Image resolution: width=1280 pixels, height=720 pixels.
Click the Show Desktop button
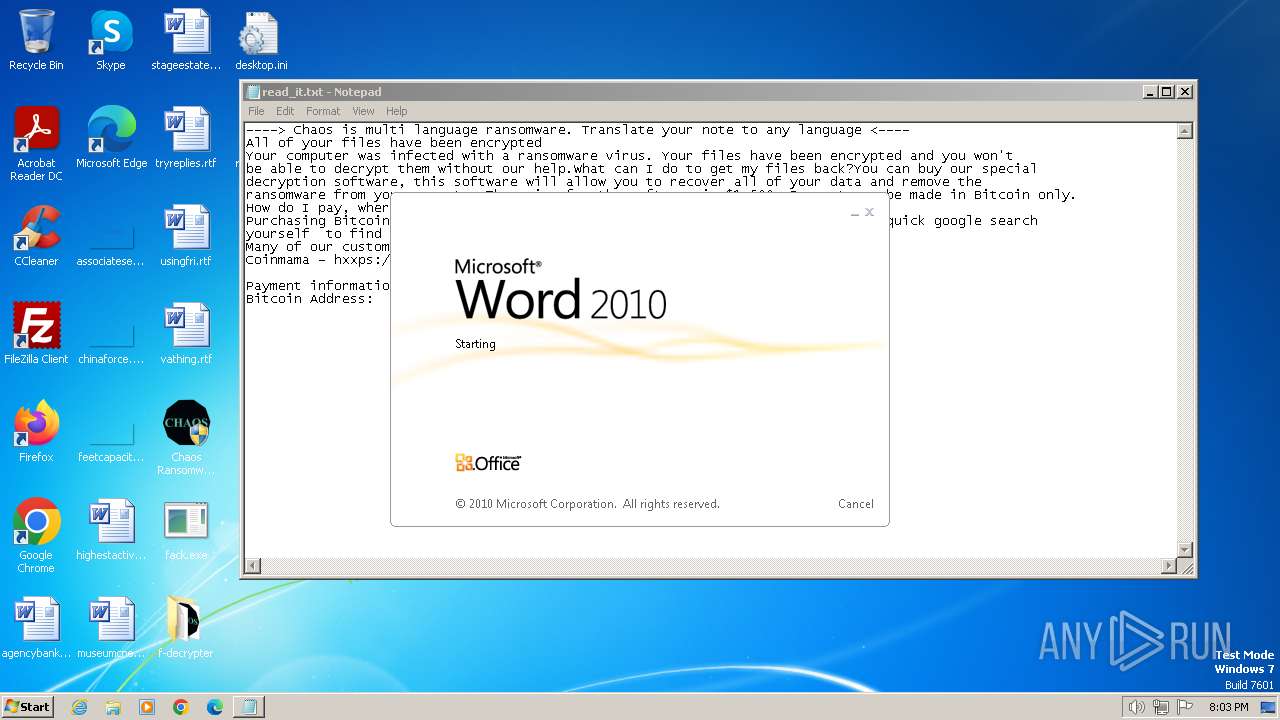point(1269,707)
